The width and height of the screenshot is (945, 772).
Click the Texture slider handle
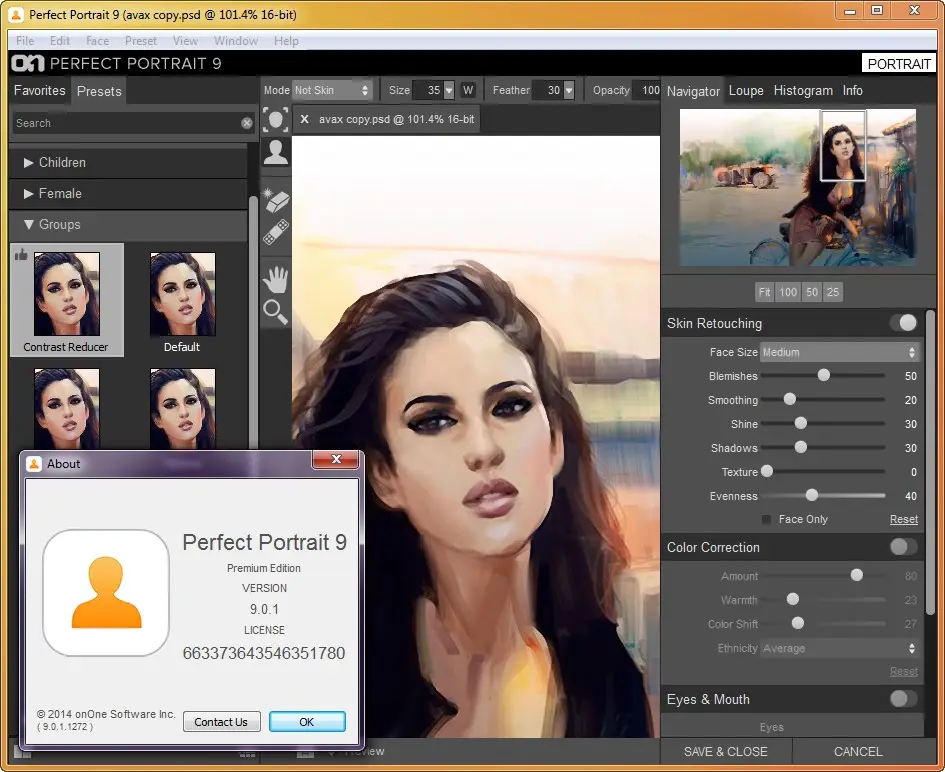click(767, 471)
